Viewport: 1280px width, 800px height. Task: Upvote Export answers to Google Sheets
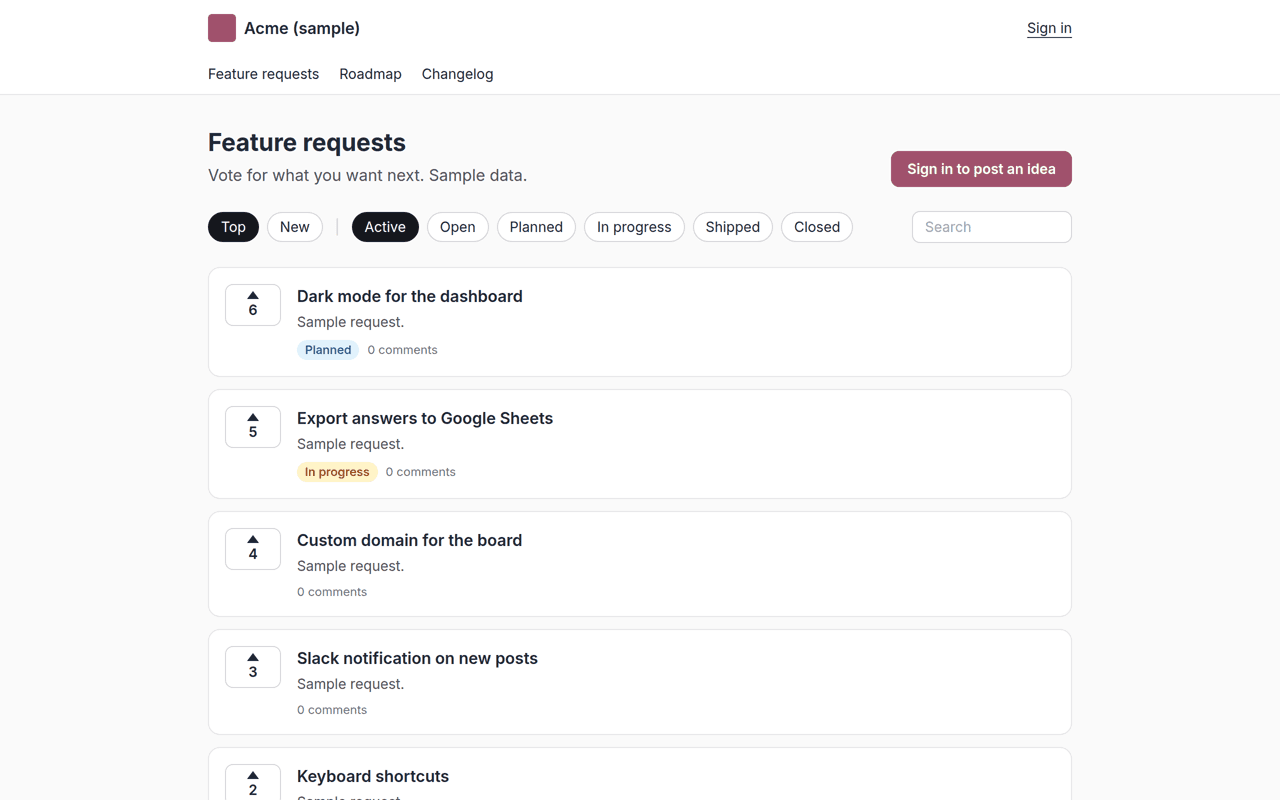[x=253, y=427]
